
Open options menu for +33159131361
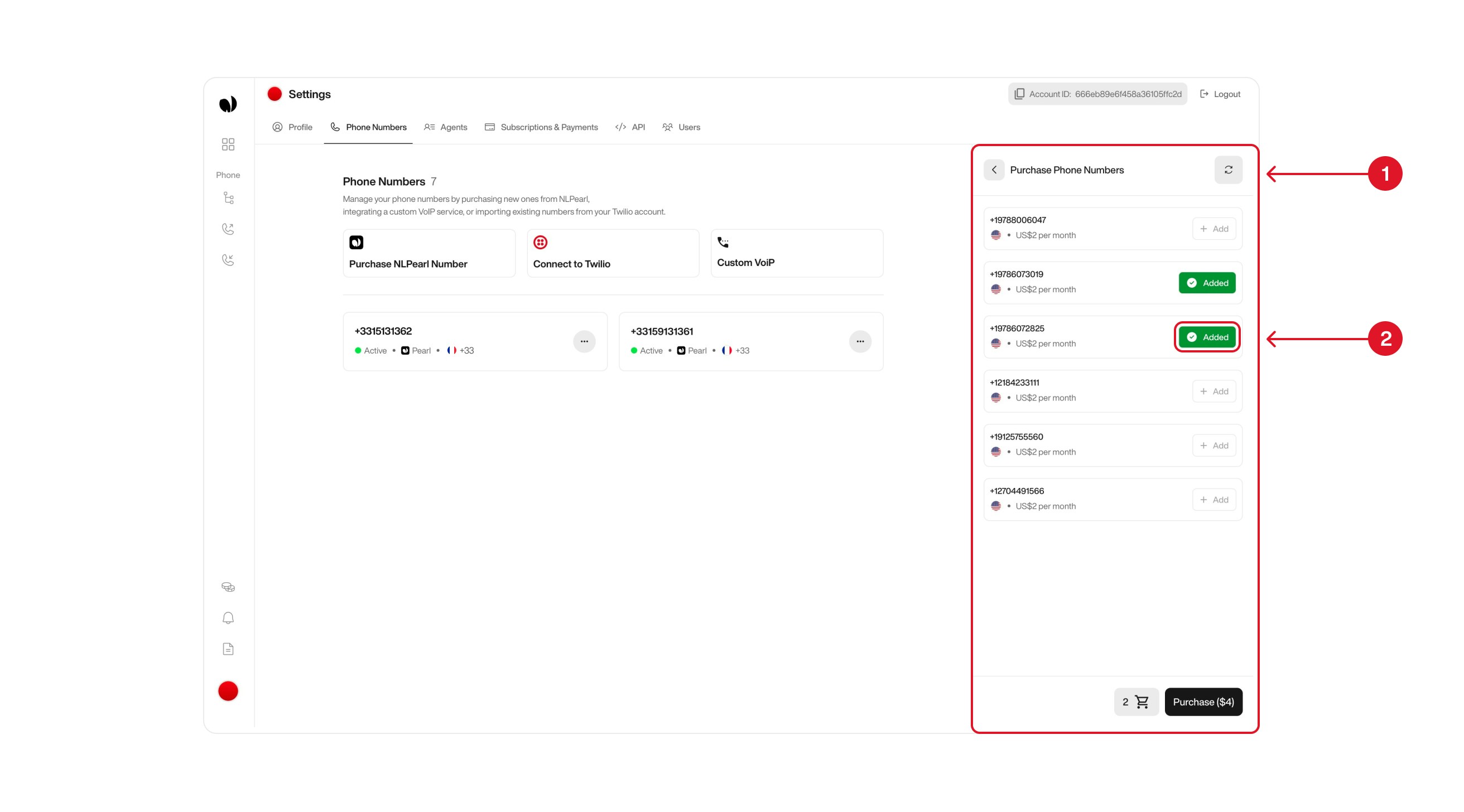[x=860, y=341]
